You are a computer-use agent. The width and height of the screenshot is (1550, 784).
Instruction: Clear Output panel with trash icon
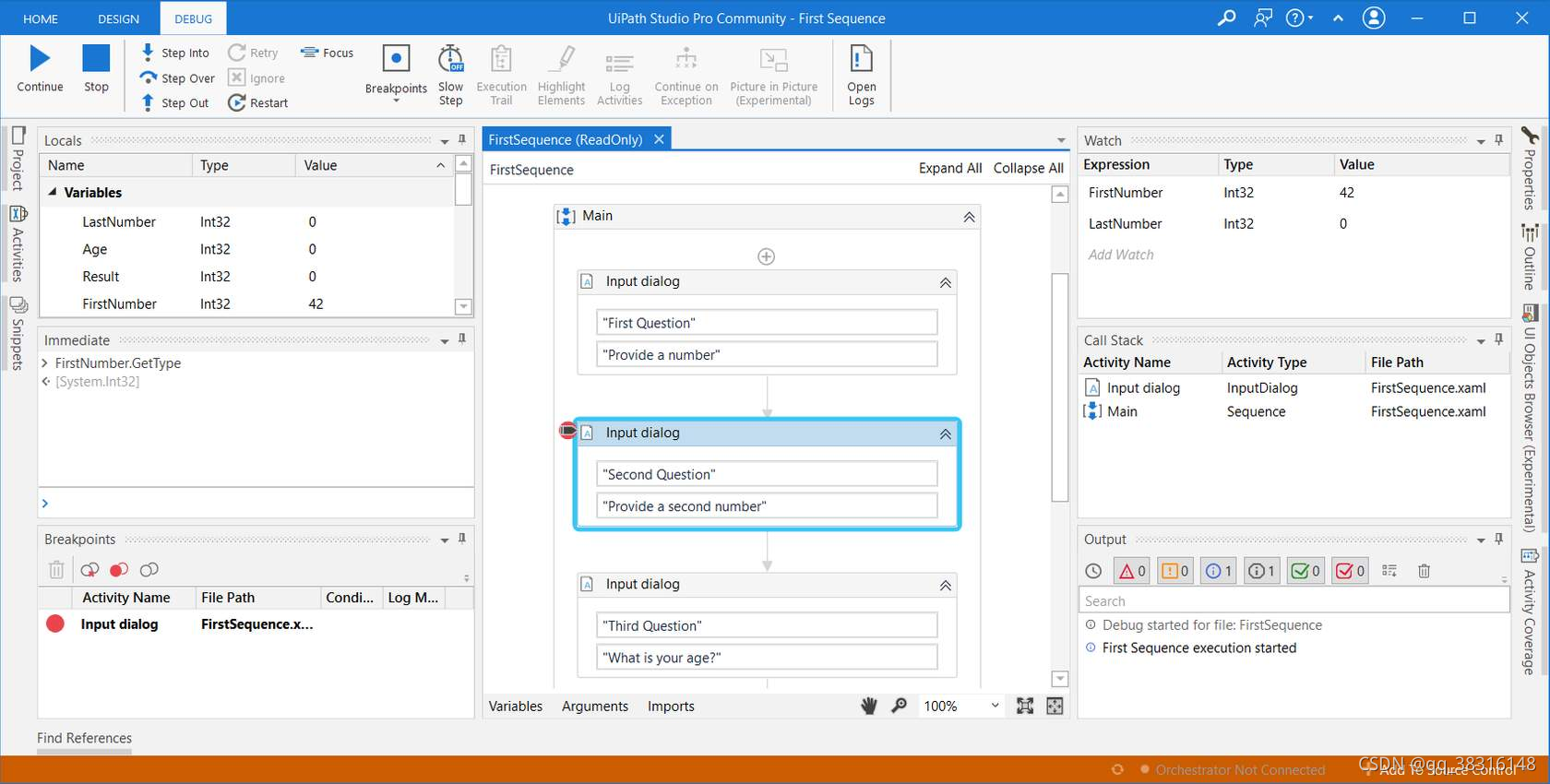coord(1424,571)
